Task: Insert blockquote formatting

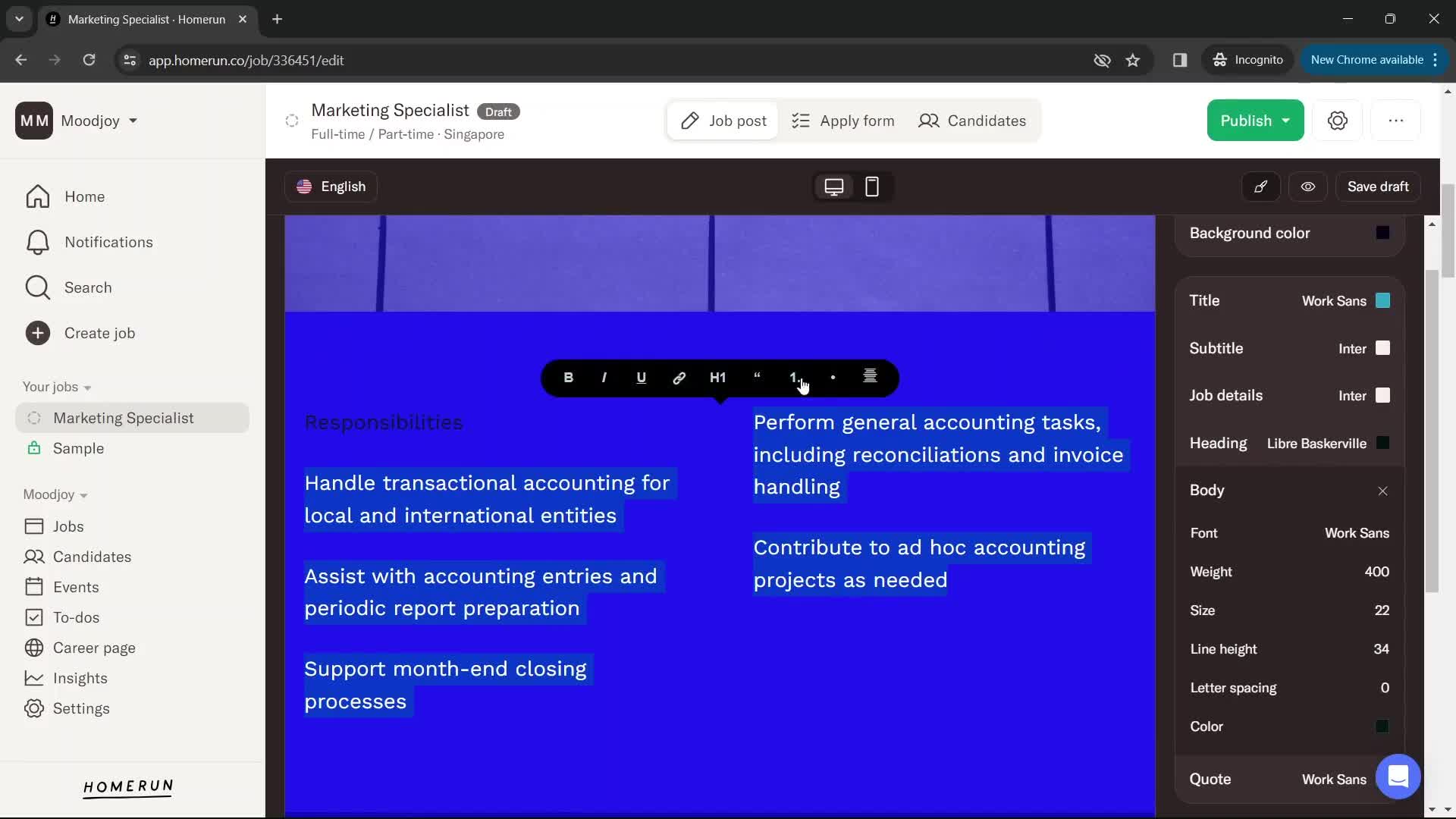Action: (x=757, y=378)
